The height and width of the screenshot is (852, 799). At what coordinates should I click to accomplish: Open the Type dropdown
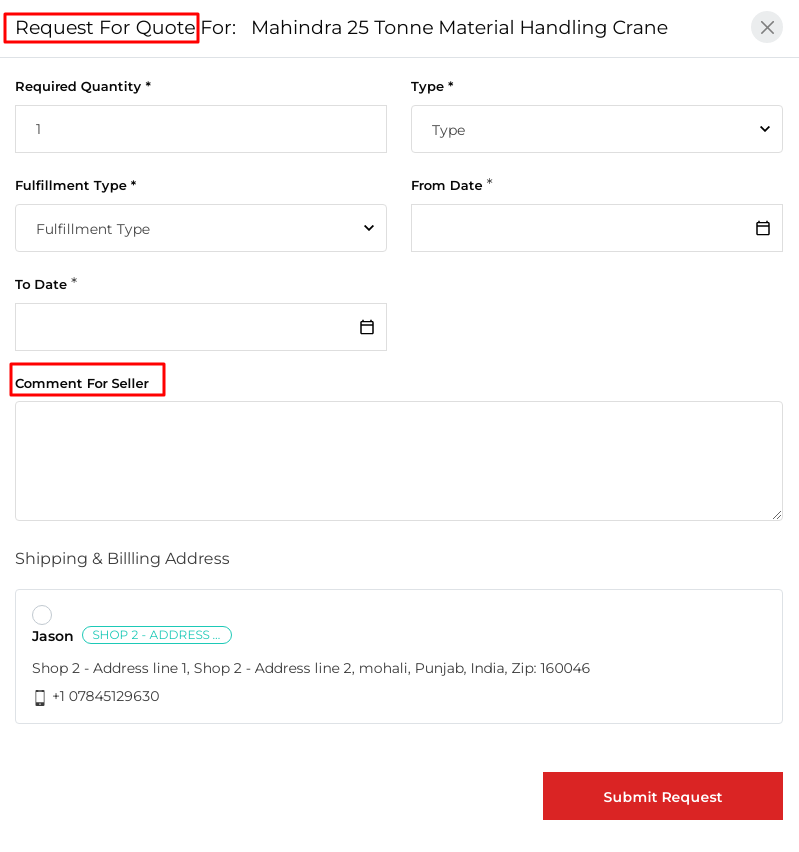(x=596, y=129)
